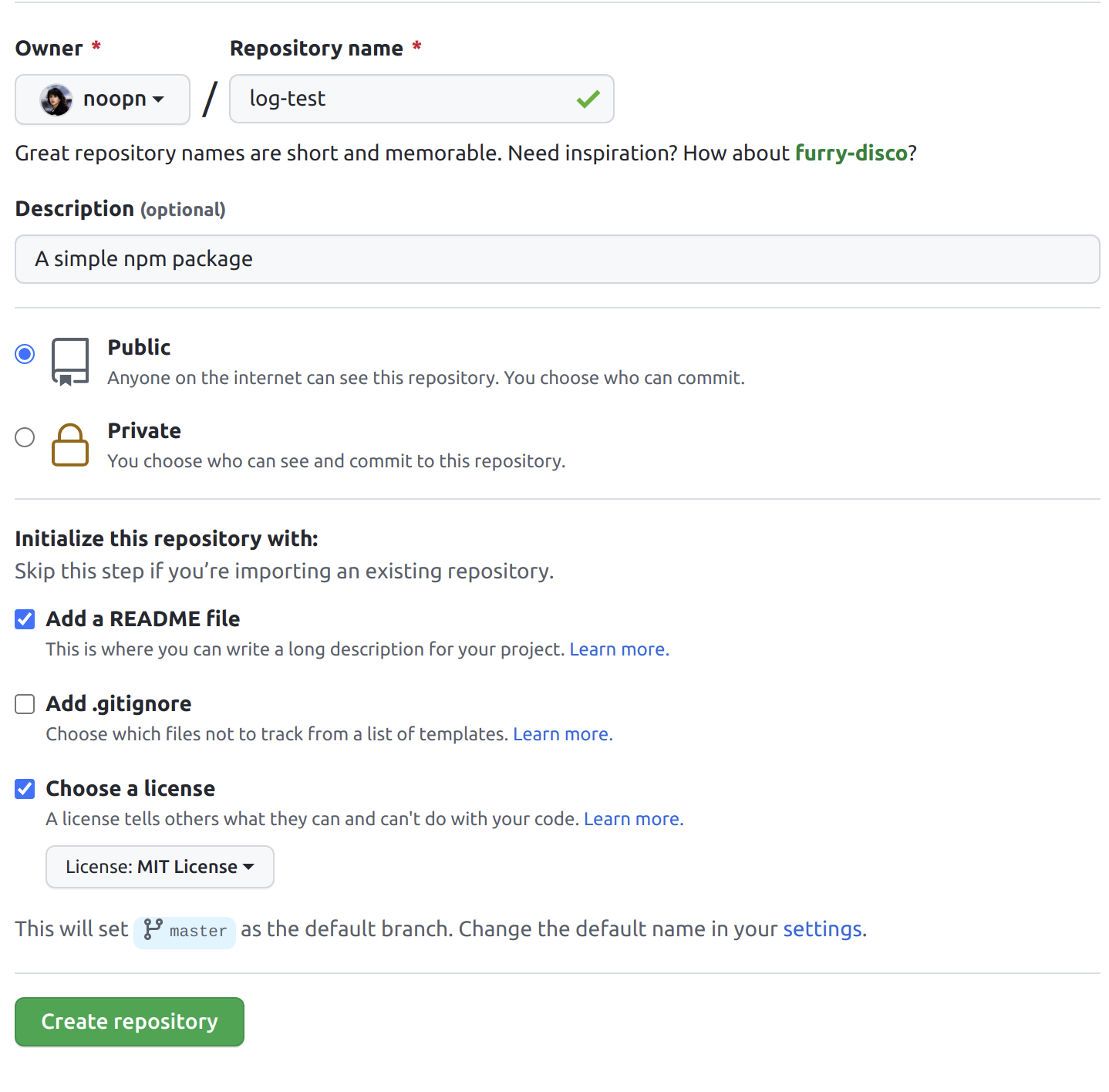Follow the settings link for default branch

(822, 929)
